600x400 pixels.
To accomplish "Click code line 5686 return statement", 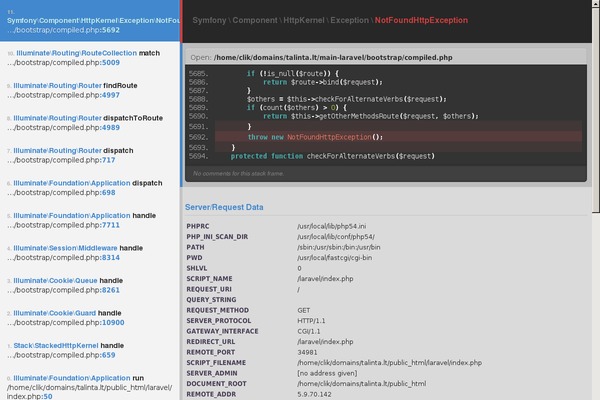I will click(x=323, y=82).
